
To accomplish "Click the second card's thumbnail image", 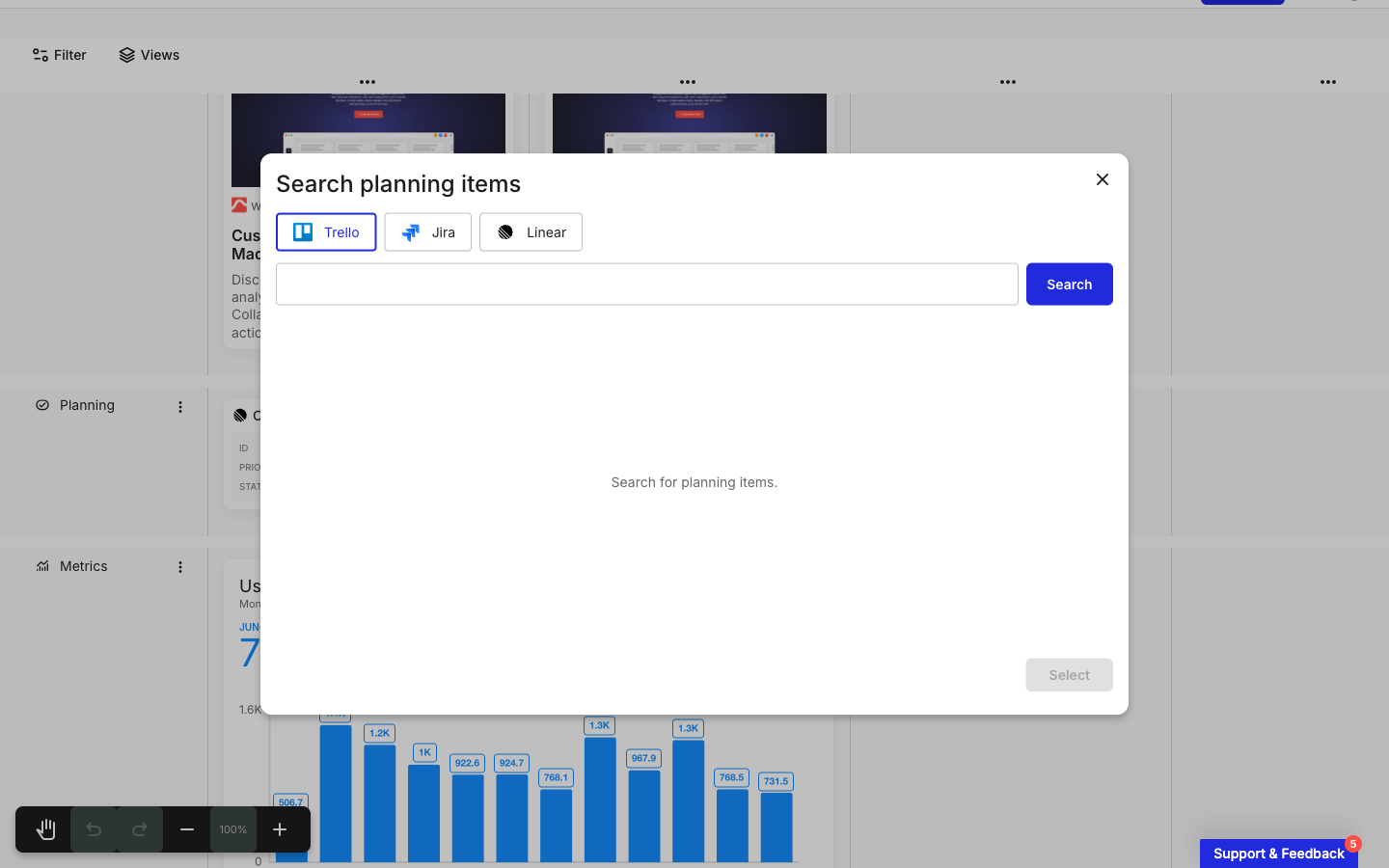I will [690, 123].
